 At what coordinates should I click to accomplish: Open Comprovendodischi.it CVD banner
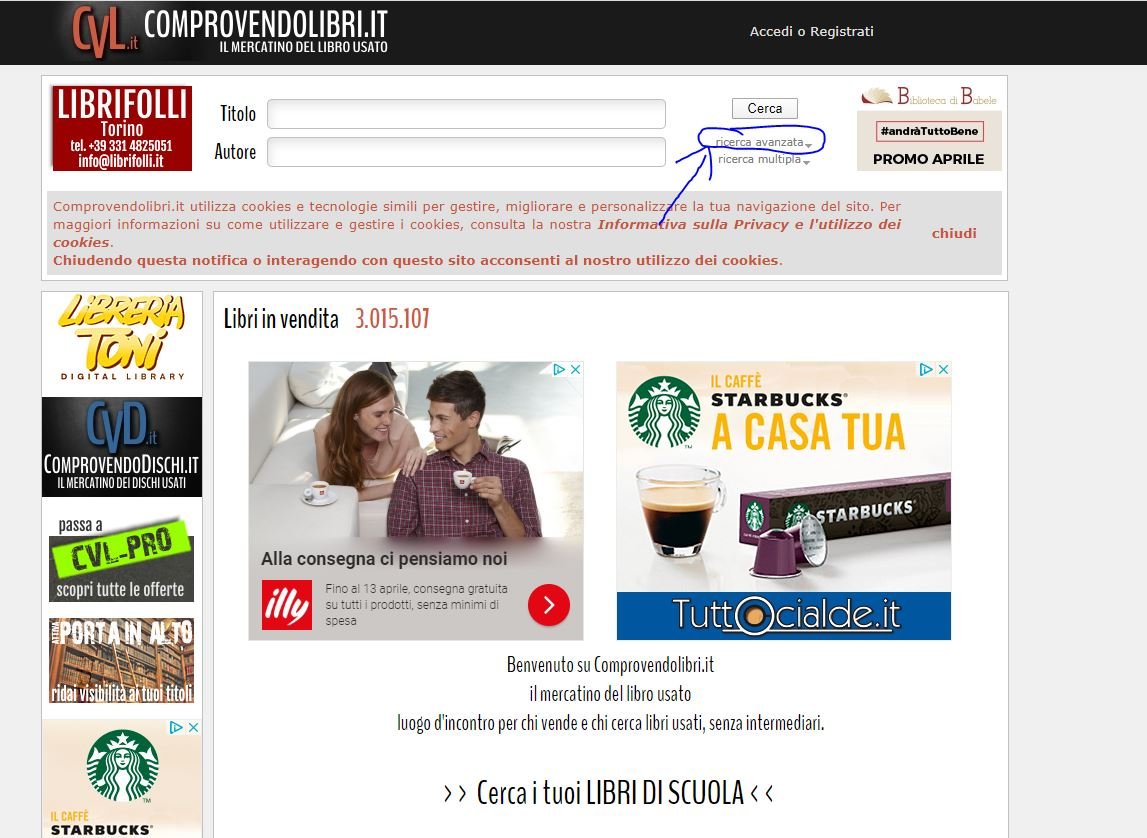(122, 447)
